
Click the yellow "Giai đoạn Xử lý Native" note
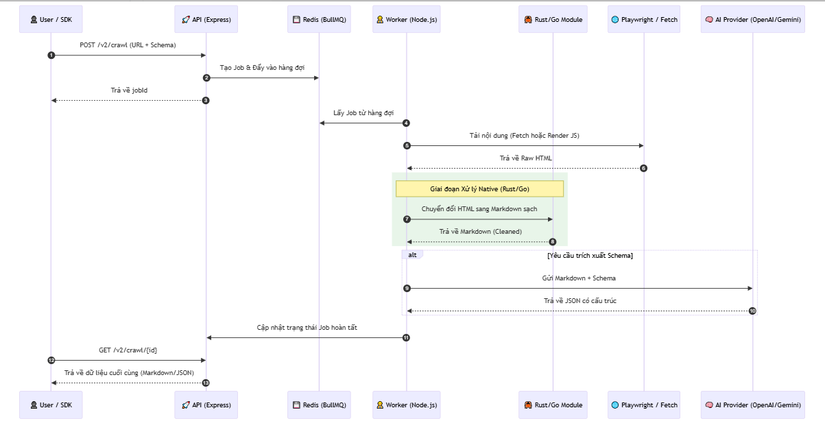[480, 188]
